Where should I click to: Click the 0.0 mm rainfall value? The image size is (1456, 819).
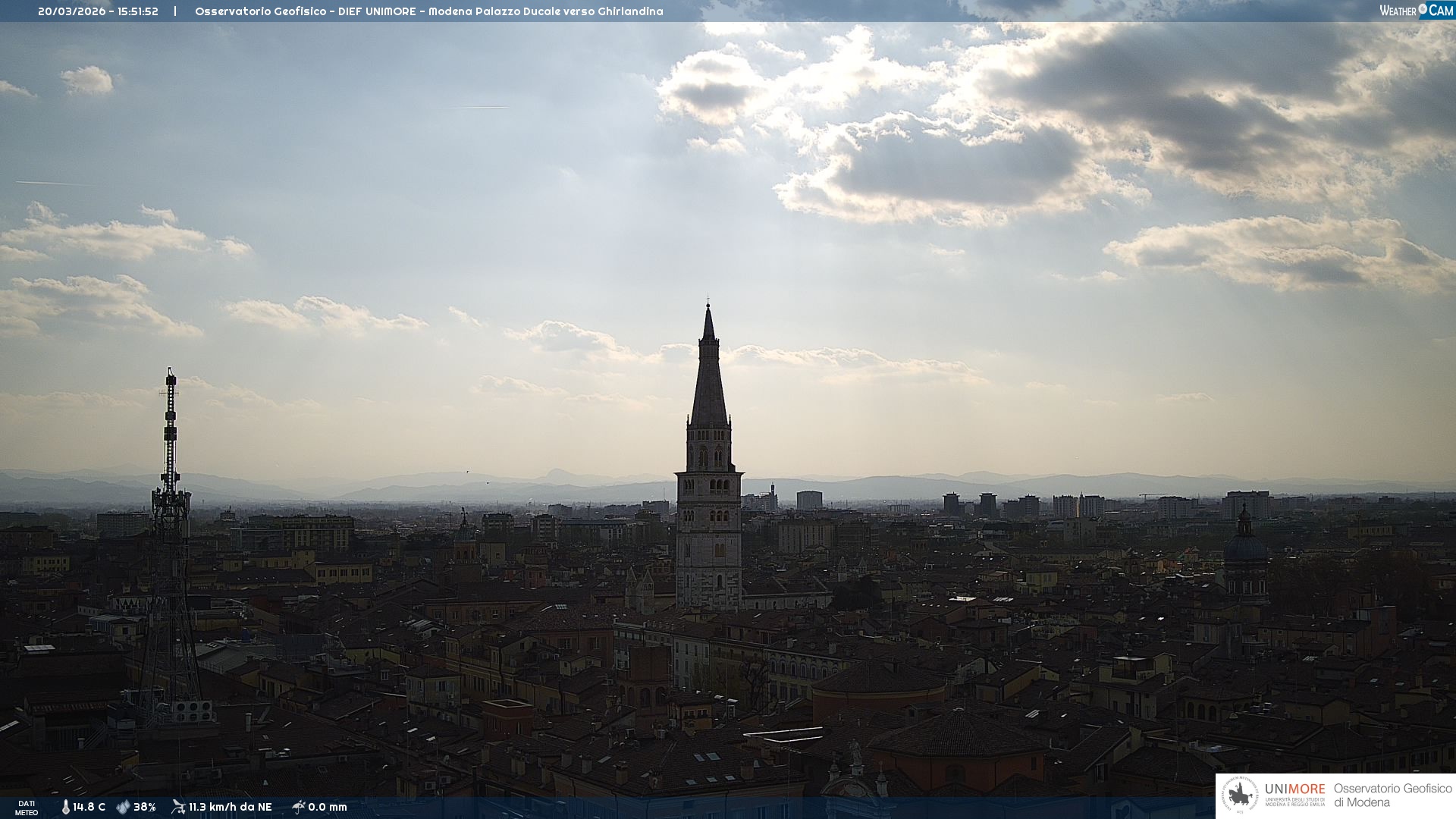click(x=328, y=807)
